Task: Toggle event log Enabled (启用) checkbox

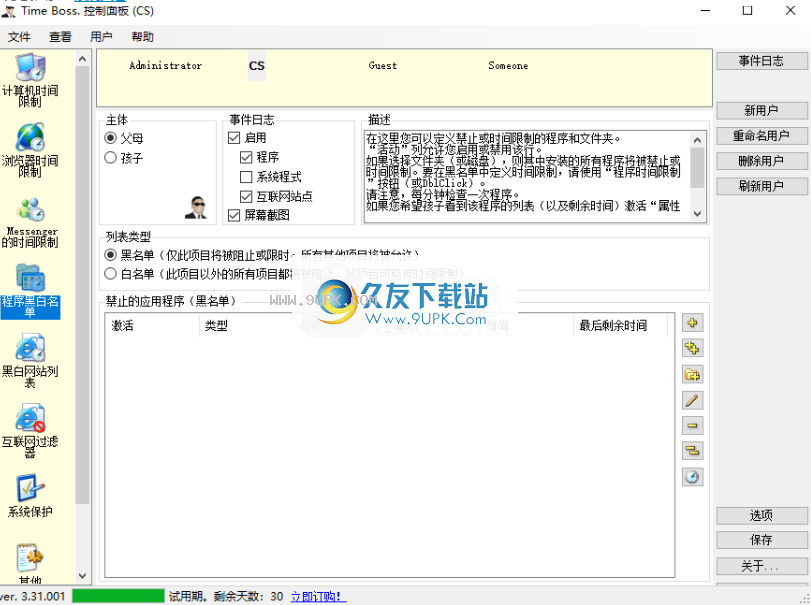Action: 234,138
